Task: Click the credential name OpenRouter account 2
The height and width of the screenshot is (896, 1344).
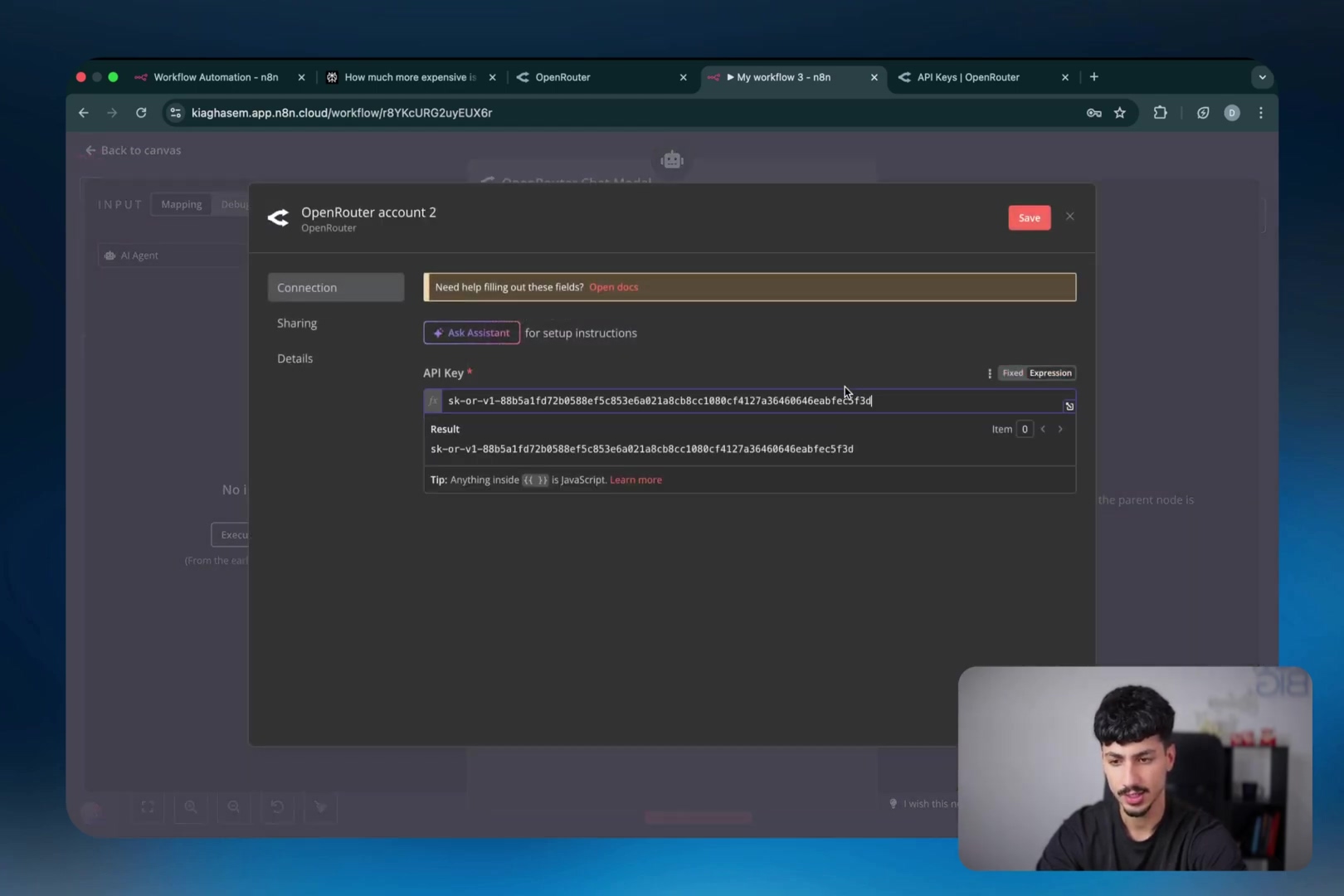Action: (x=368, y=212)
